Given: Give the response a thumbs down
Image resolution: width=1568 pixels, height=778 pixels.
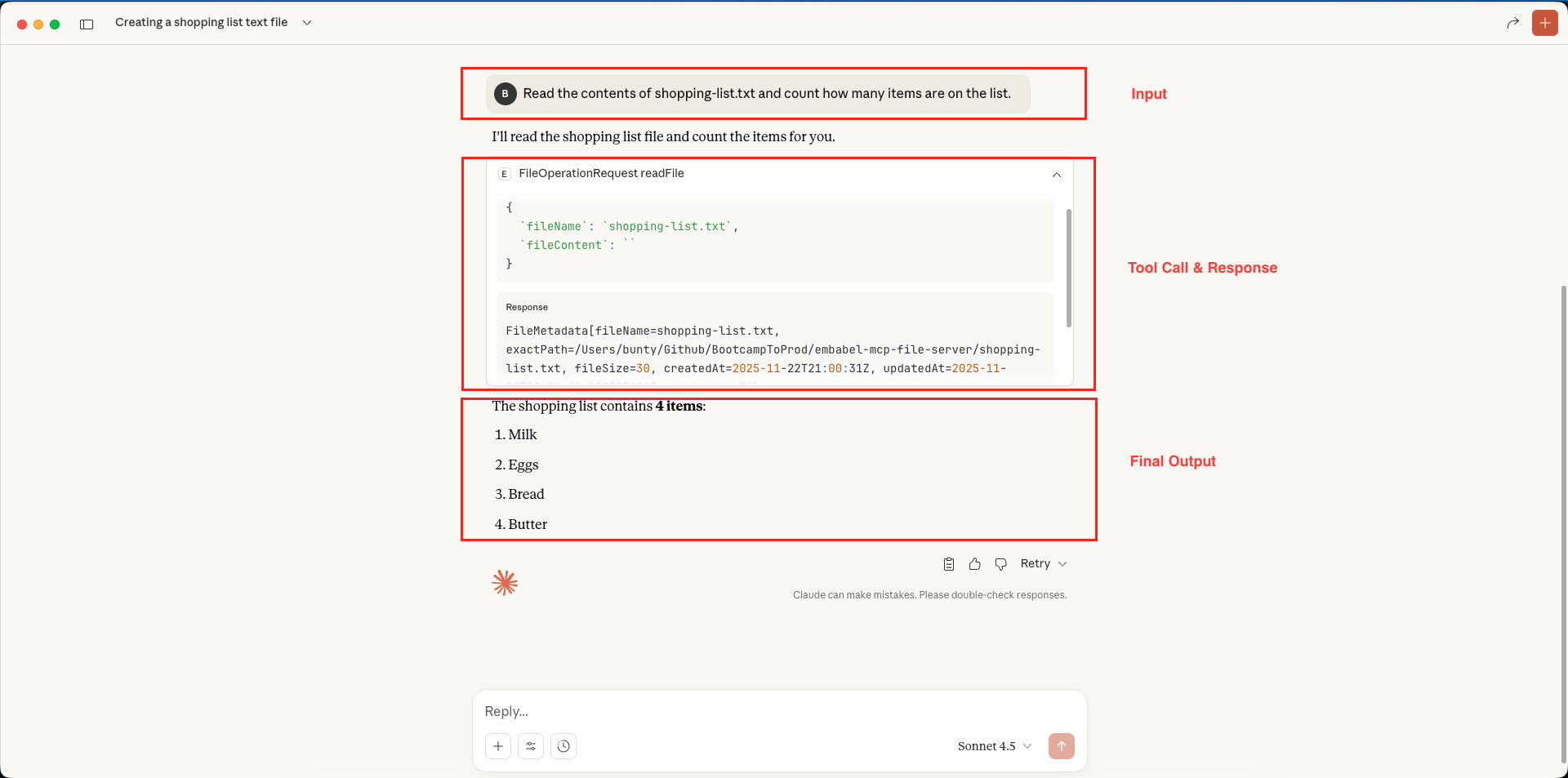Looking at the screenshot, I should pyautogui.click(x=1000, y=564).
